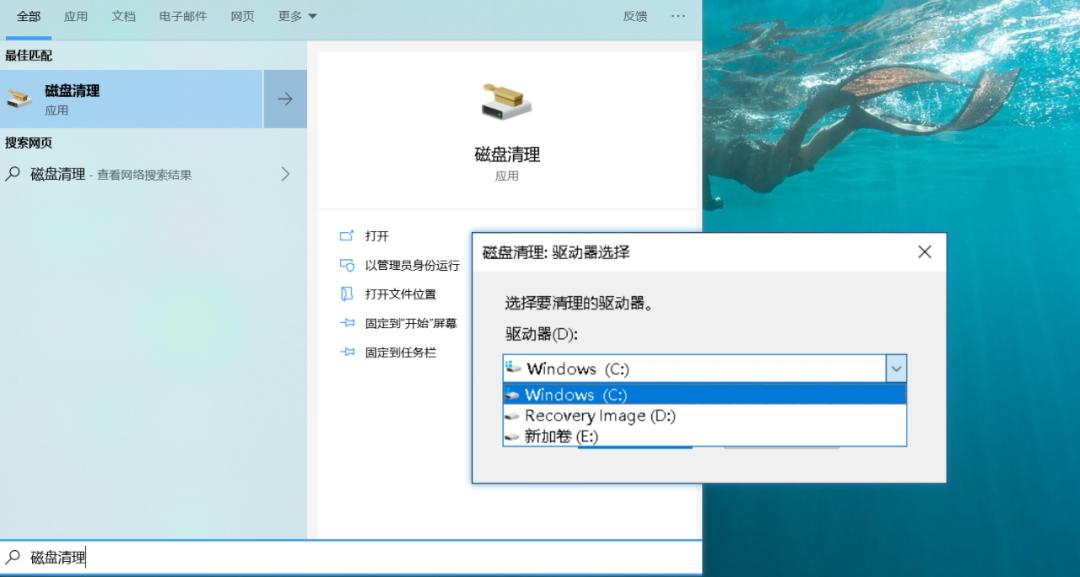This screenshot has height=577, width=1080.
Task: Expand the 更多 tab dropdown
Action: coord(296,16)
